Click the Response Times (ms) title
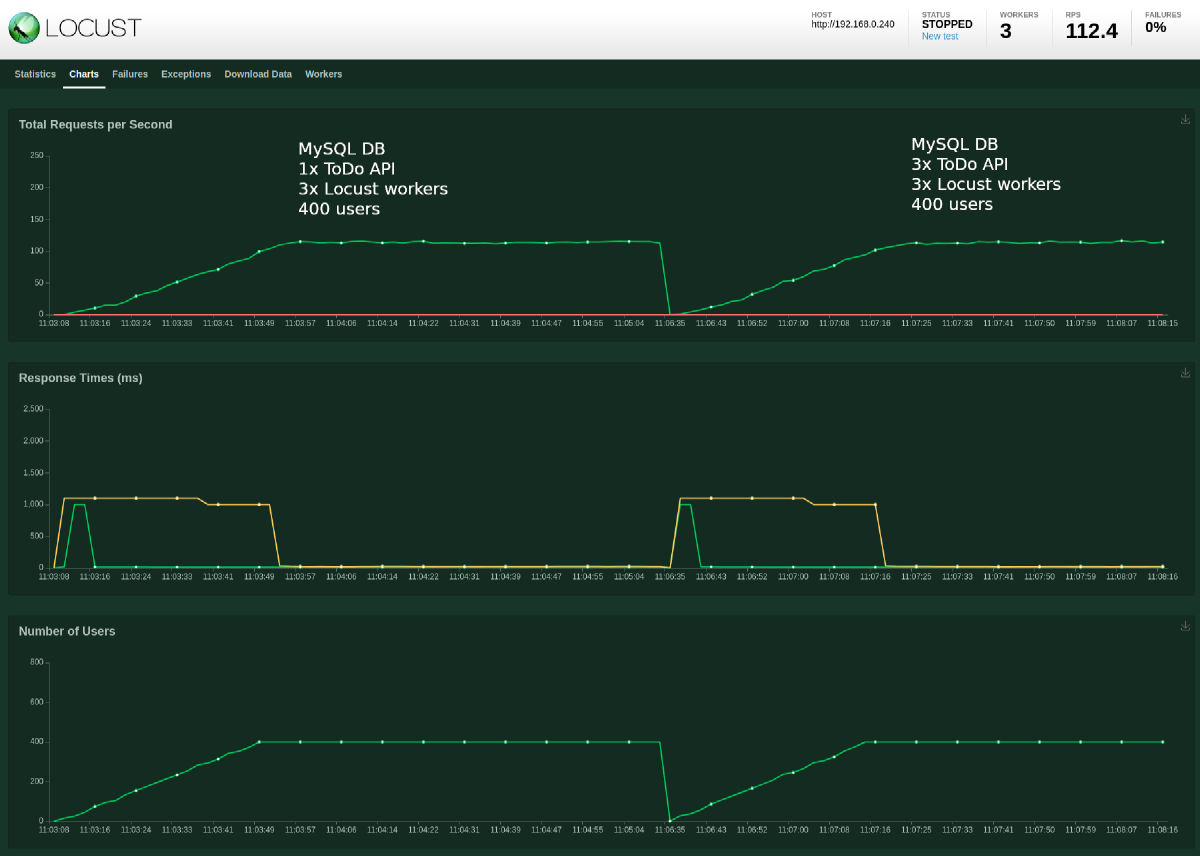 [x=81, y=378]
